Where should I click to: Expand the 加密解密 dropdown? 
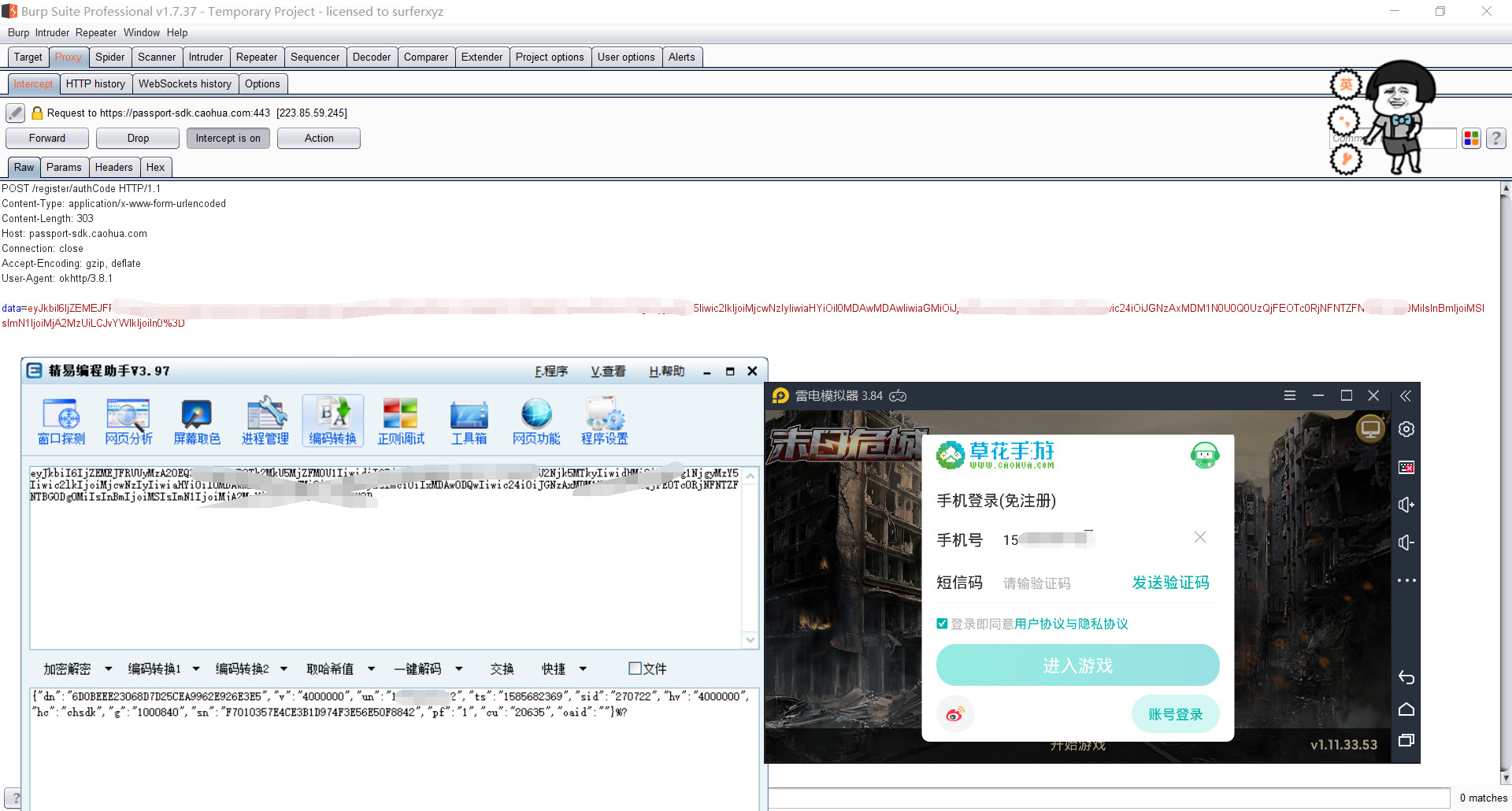[x=109, y=669]
